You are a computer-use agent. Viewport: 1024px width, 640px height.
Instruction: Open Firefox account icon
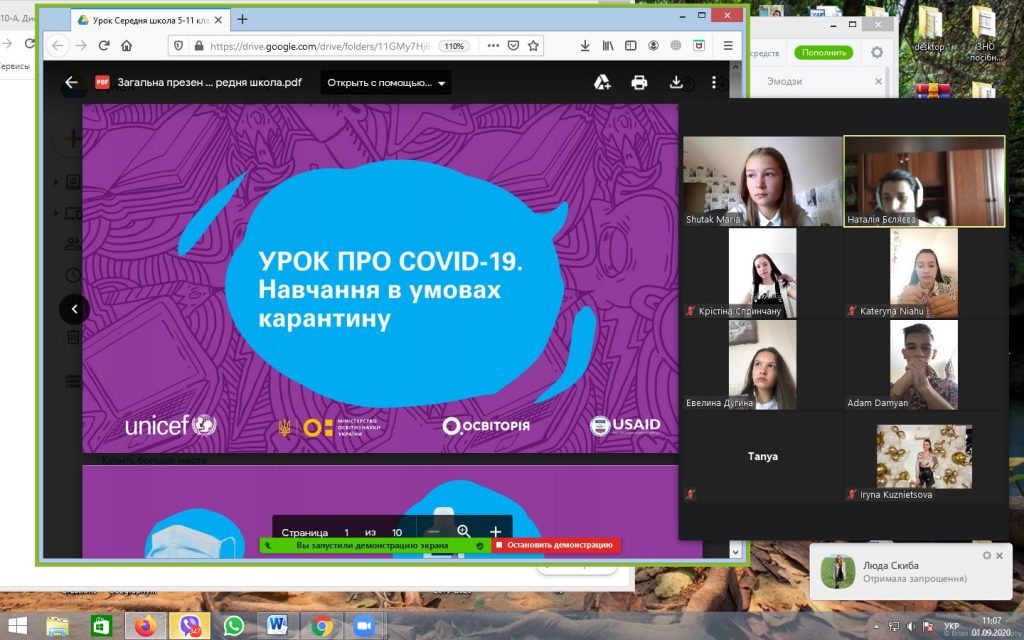pyautogui.click(x=653, y=46)
